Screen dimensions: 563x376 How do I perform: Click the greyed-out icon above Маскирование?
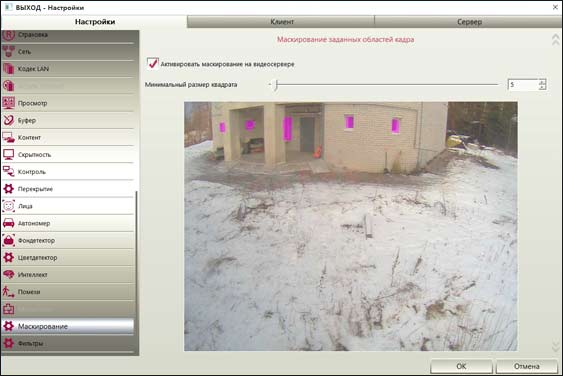click(9, 309)
